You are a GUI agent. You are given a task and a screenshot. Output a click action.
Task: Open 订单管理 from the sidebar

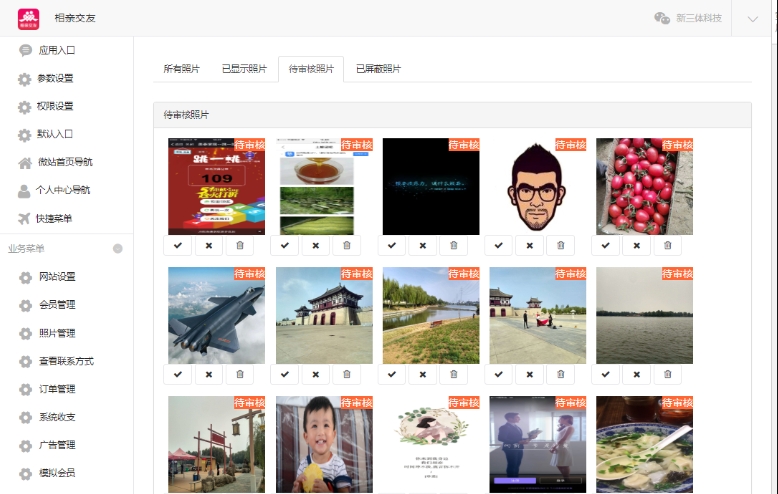[56, 389]
